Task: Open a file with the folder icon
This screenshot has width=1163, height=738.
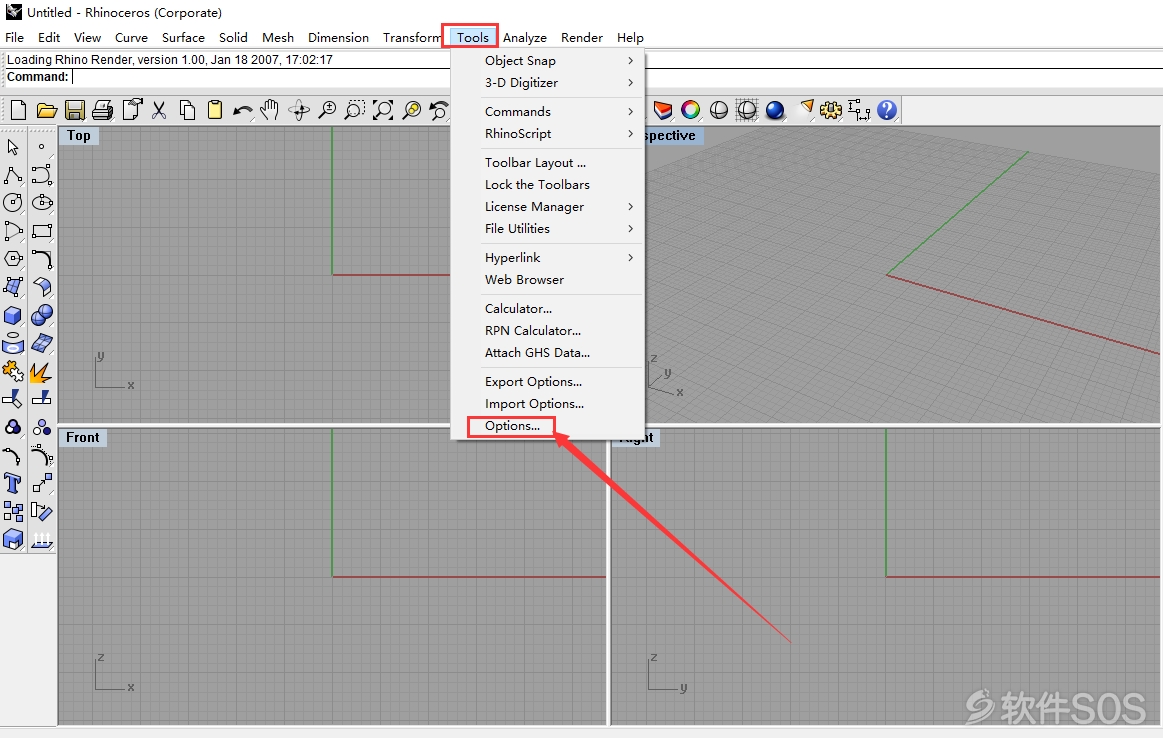Action: 47,111
